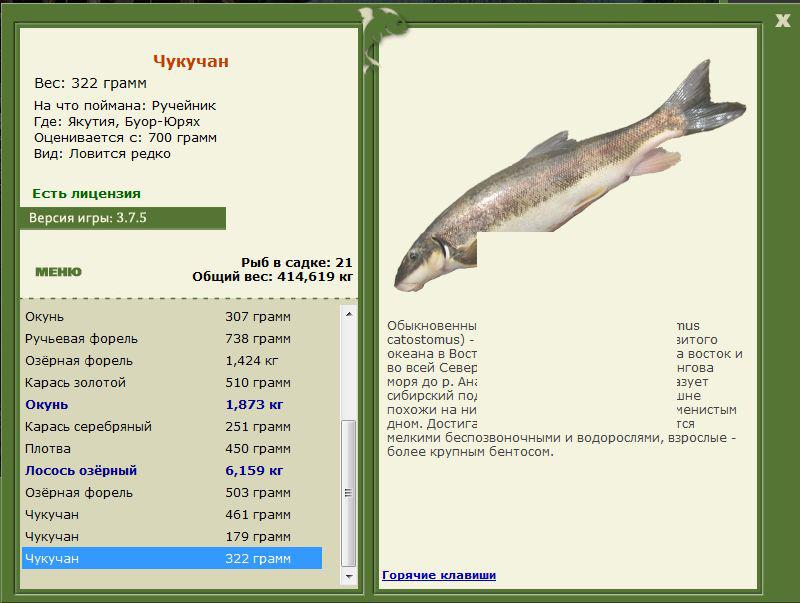Click Оценивается с: 700 грамм line
800x603 pixels.
point(126,138)
